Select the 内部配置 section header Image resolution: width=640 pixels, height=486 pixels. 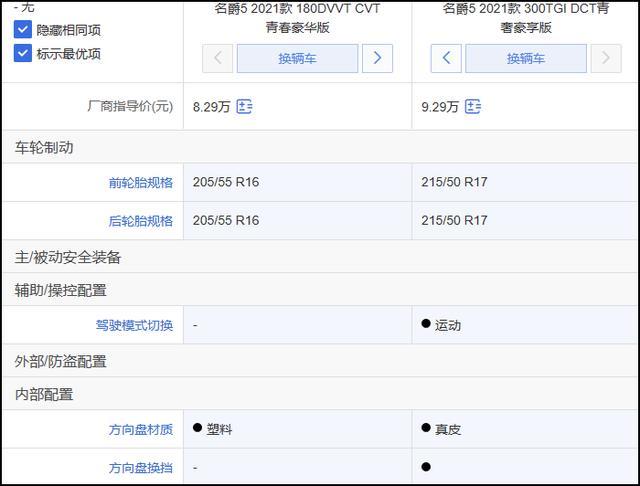(320, 394)
